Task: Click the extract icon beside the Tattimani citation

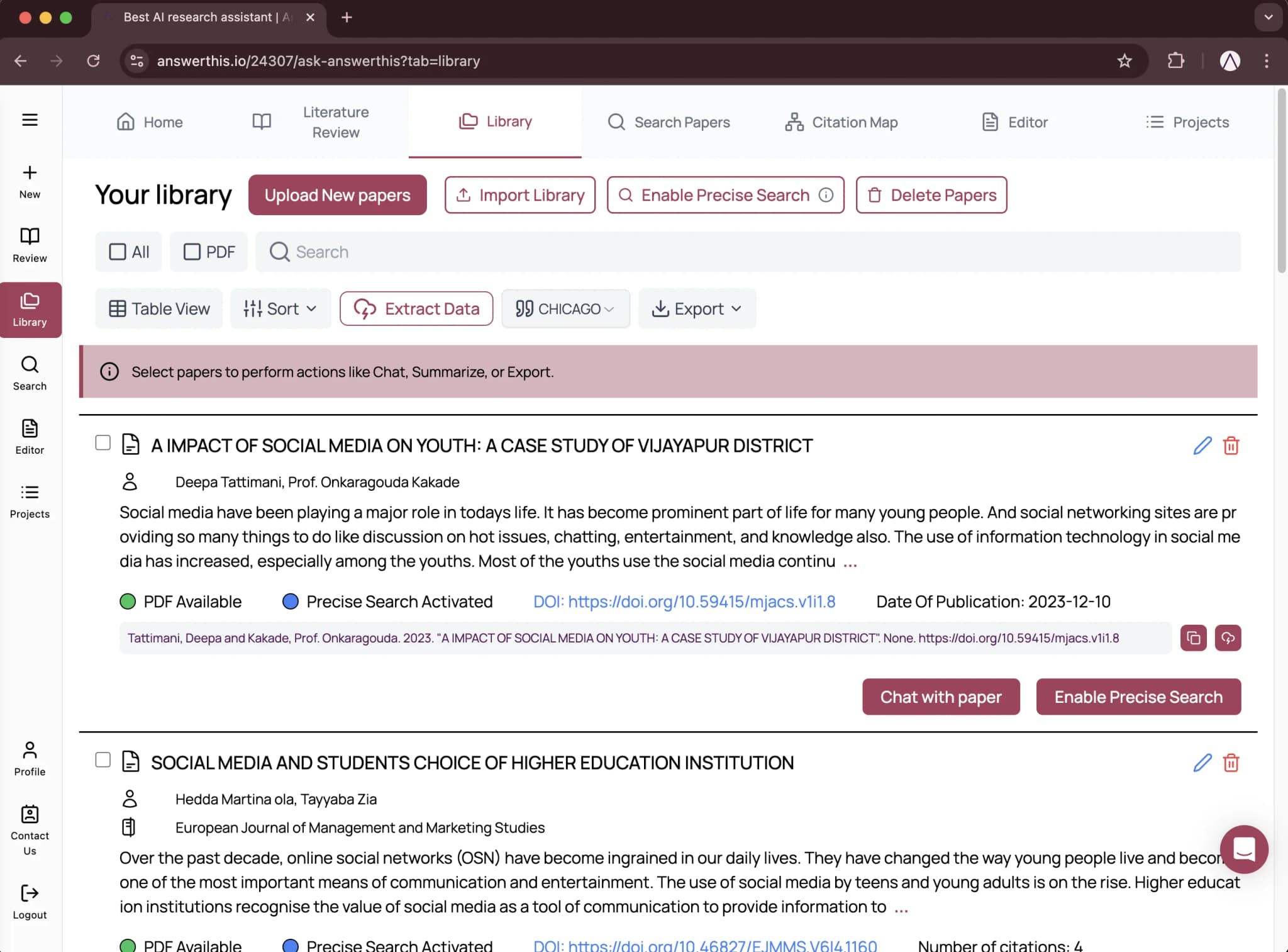Action: (x=1228, y=638)
